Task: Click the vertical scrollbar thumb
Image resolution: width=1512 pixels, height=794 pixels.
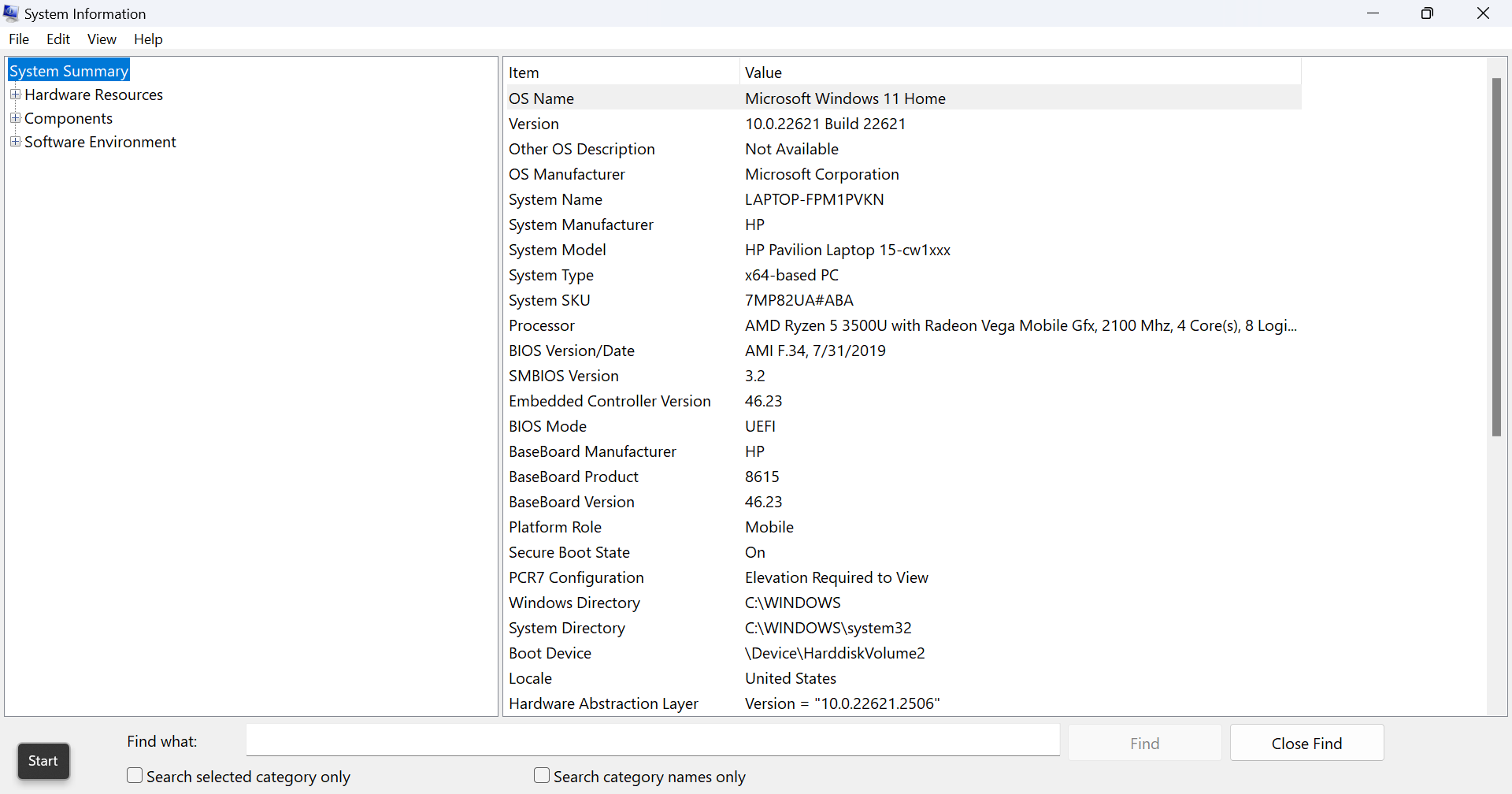Action: point(1496,257)
